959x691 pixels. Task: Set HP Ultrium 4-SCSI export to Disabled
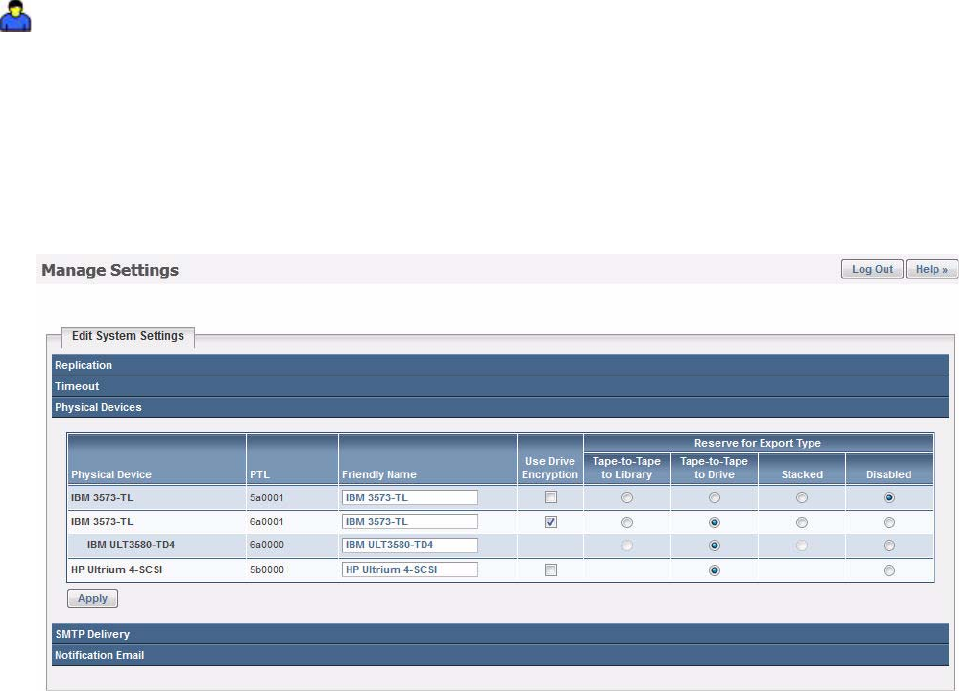pyautogui.click(x=889, y=571)
